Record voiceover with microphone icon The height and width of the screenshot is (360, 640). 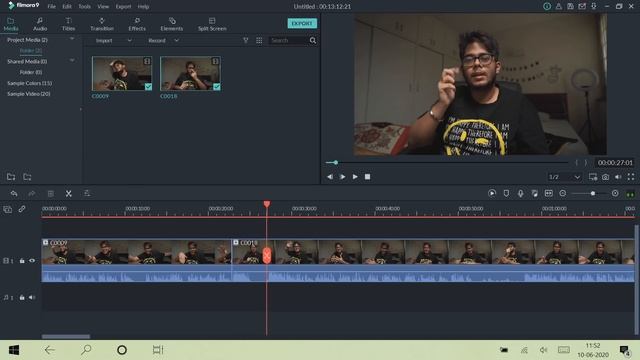click(520, 193)
